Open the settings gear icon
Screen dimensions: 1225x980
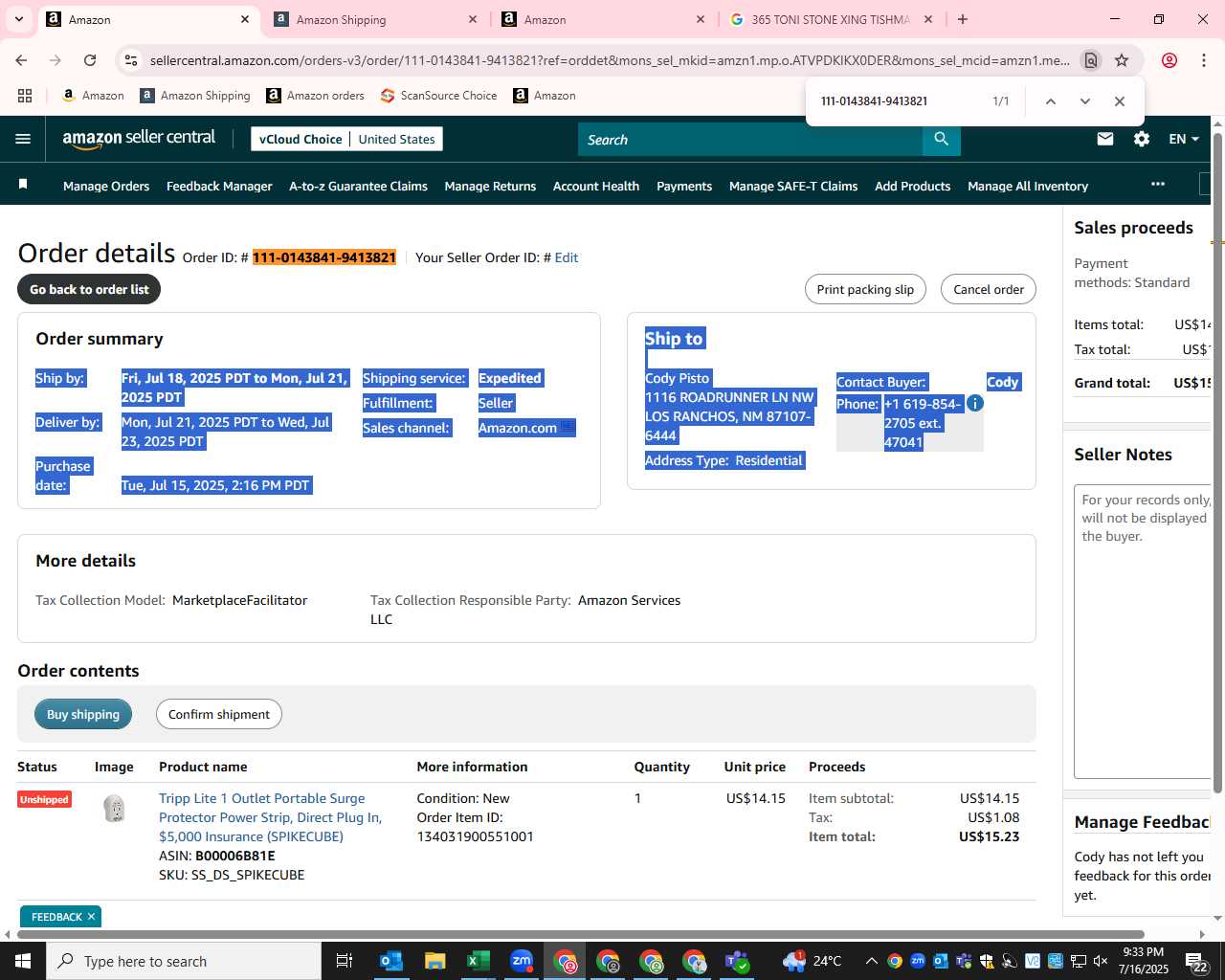pos(1142,139)
